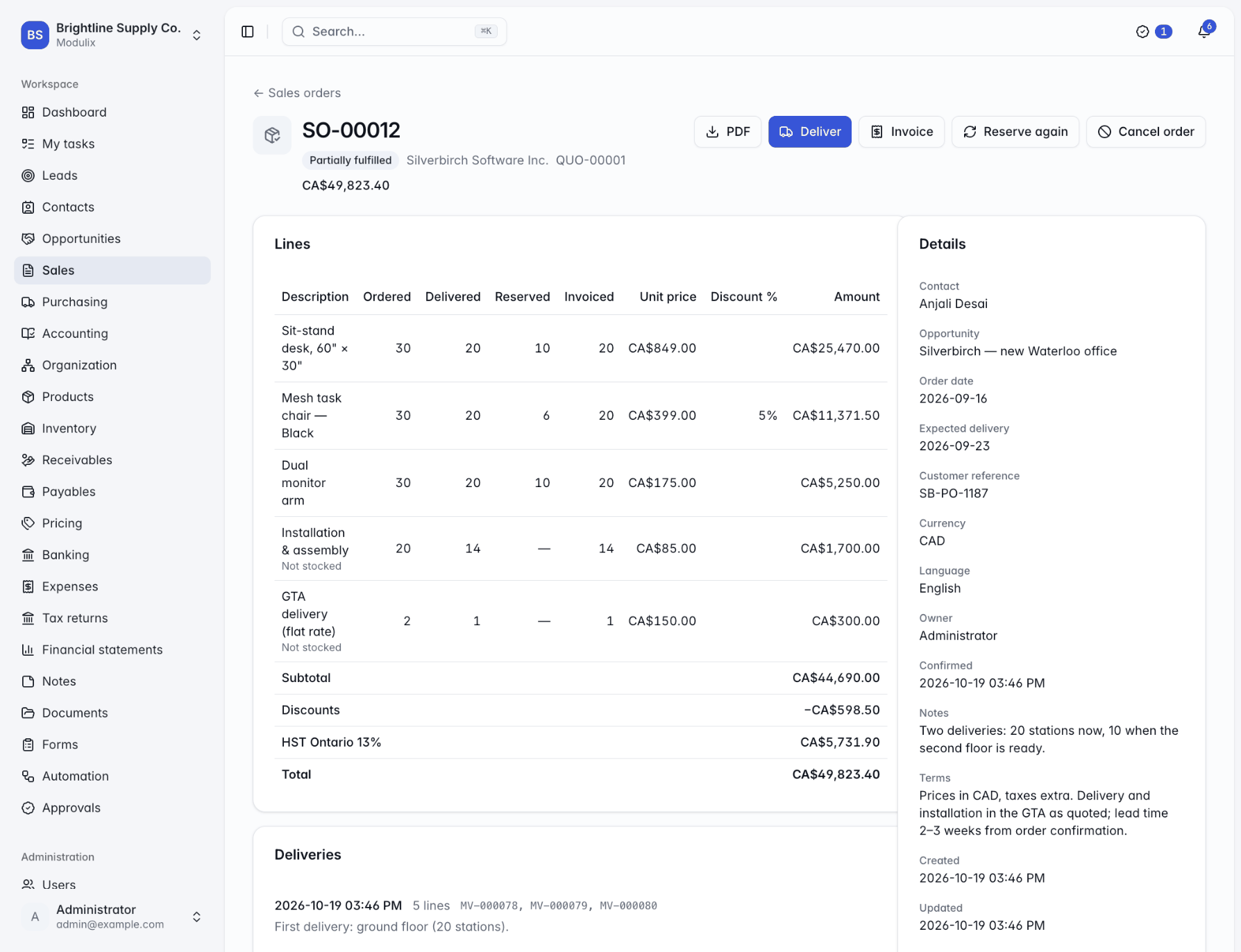Click the Purchasing truck icon
The height and width of the screenshot is (952, 1241).
click(28, 302)
